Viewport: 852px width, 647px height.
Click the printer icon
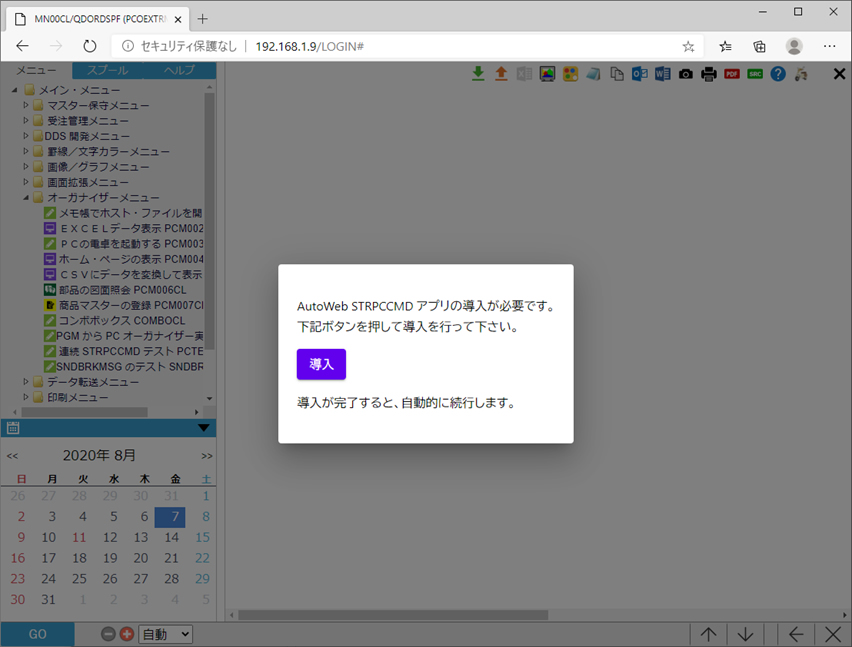pyautogui.click(x=709, y=73)
